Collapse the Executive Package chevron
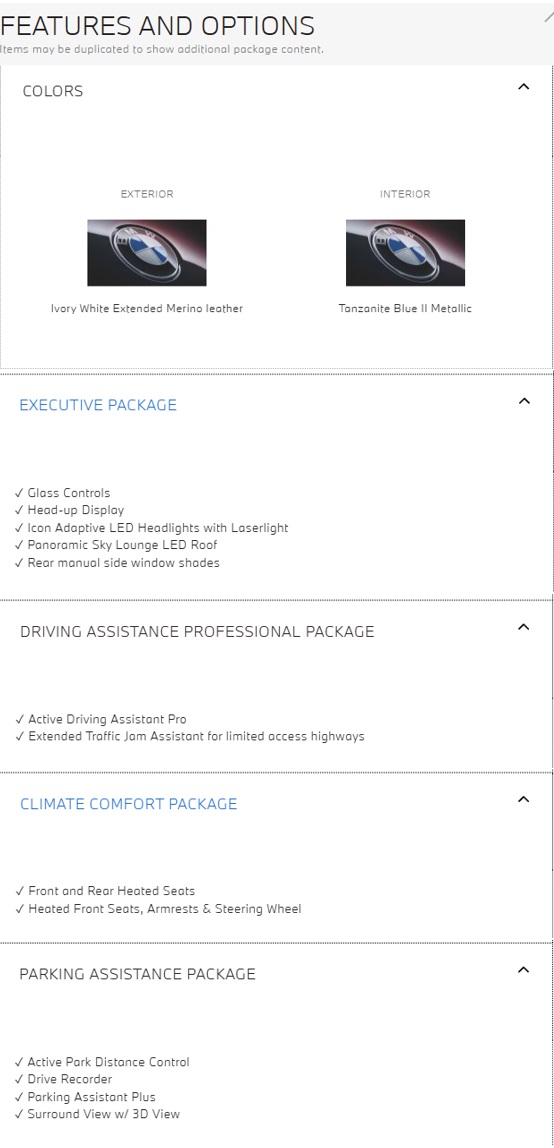Image resolution: width=554 pixels, height=1148 pixels. pyautogui.click(x=524, y=400)
